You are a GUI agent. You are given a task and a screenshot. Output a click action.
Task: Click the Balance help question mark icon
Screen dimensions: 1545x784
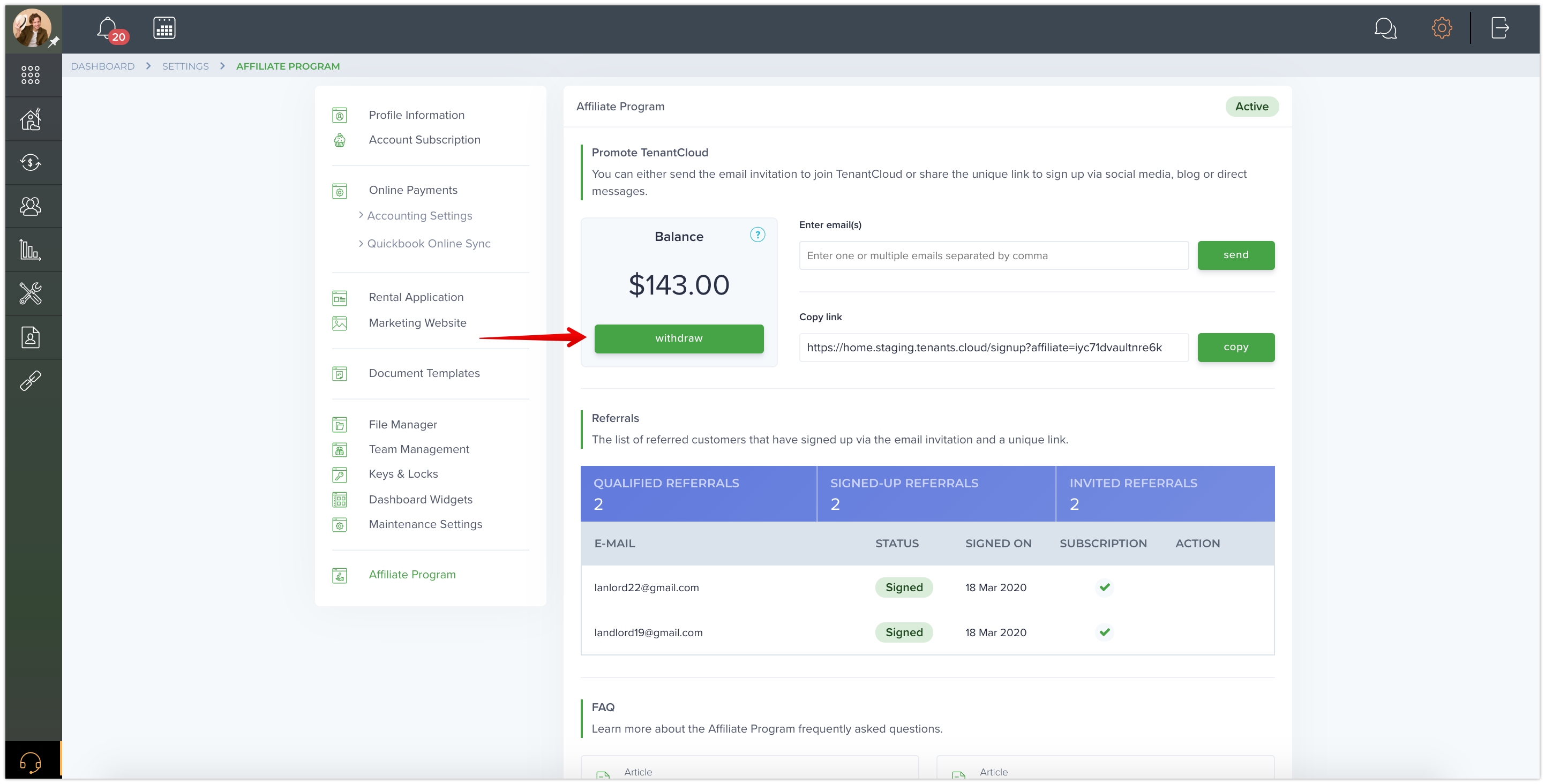tap(757, 235)
